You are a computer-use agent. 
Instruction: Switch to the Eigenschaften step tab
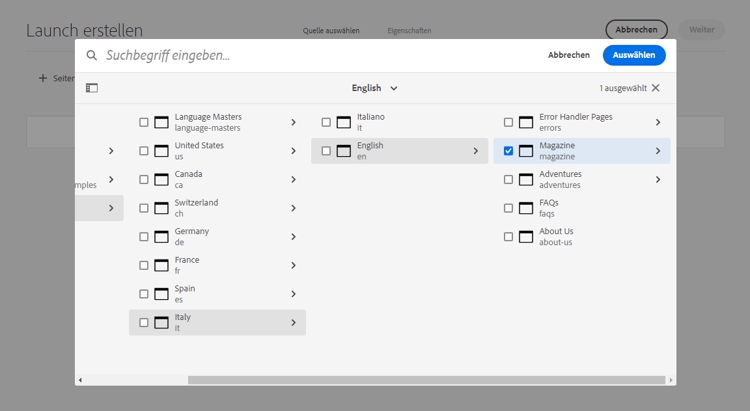pos(409,31)
